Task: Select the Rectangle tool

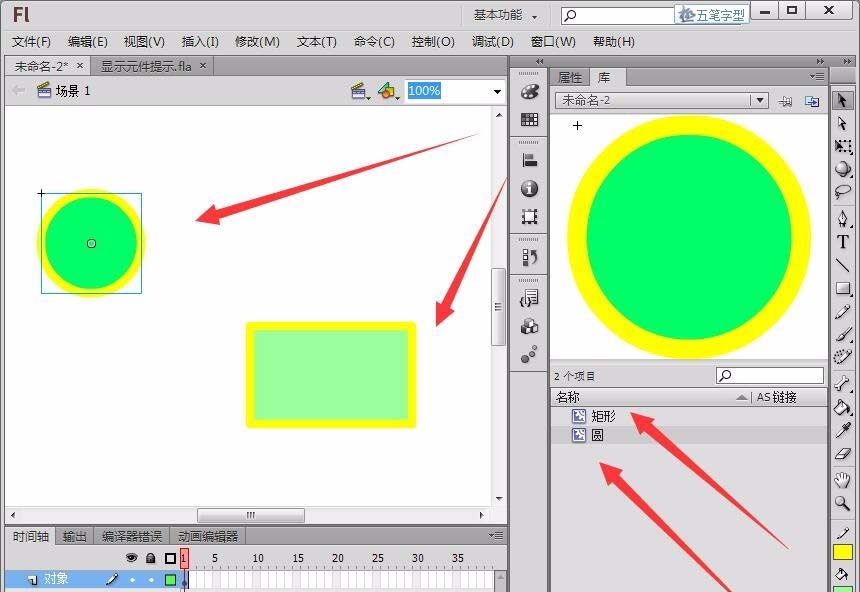Action: [843, 289]
